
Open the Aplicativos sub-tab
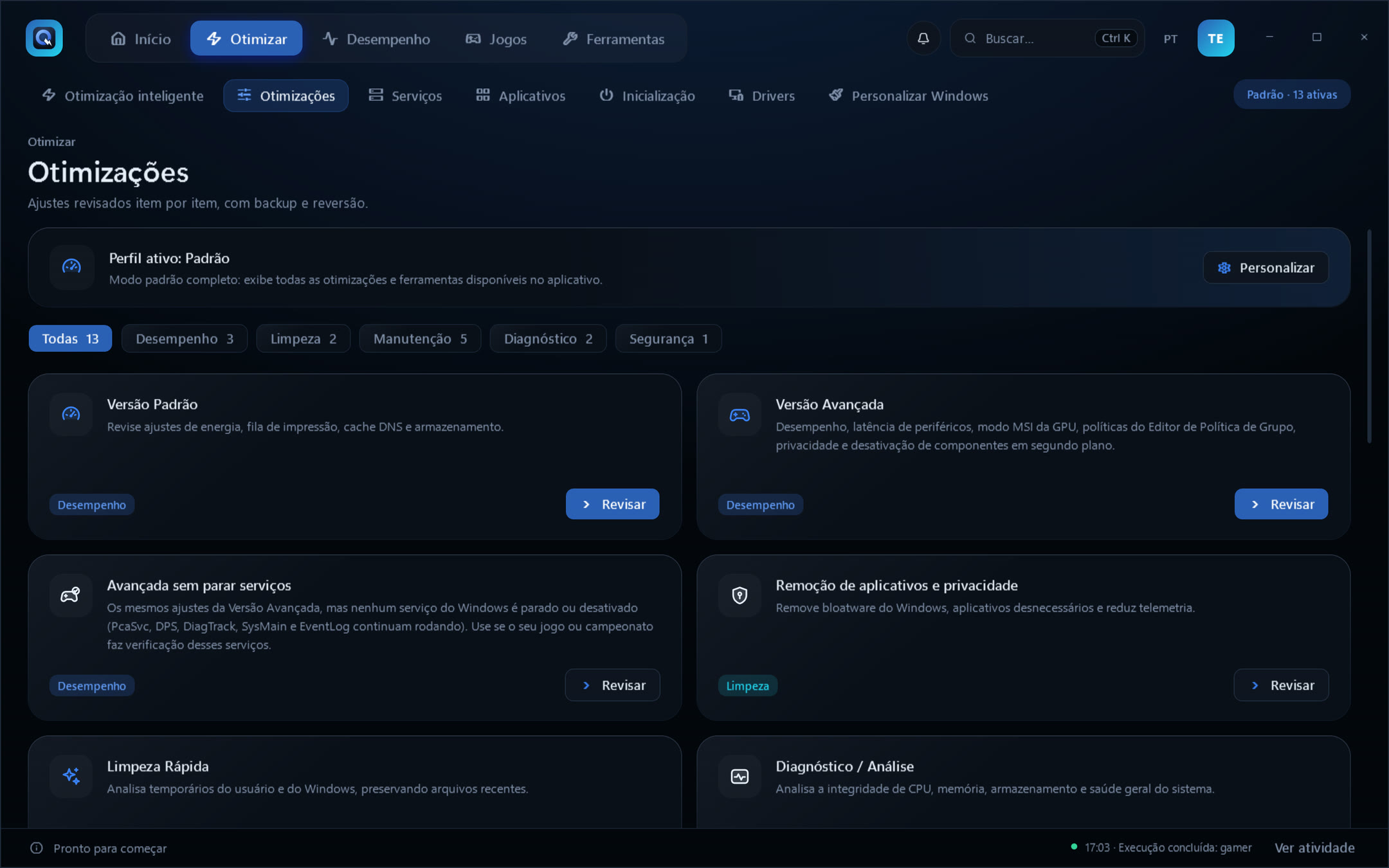(x=520, y=96)
